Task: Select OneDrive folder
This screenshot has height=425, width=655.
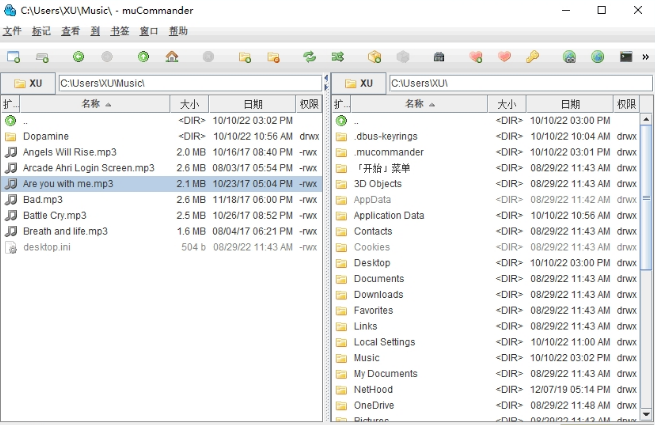Action: (x=486, y=405)
